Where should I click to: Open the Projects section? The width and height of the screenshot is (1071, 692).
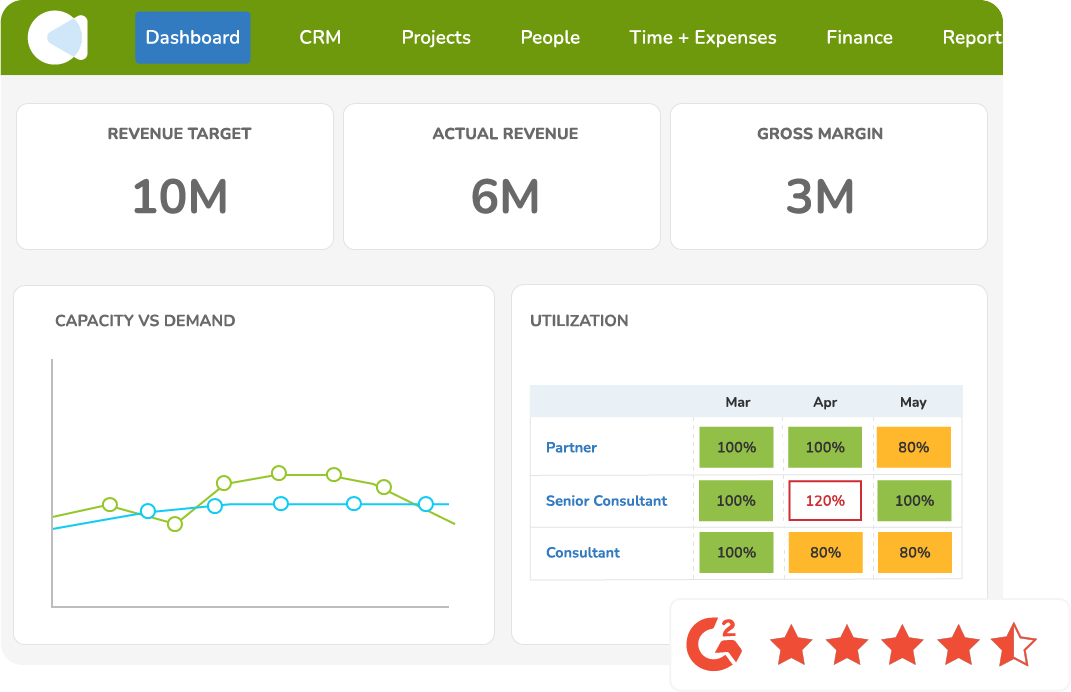click(x=436, y=37)
